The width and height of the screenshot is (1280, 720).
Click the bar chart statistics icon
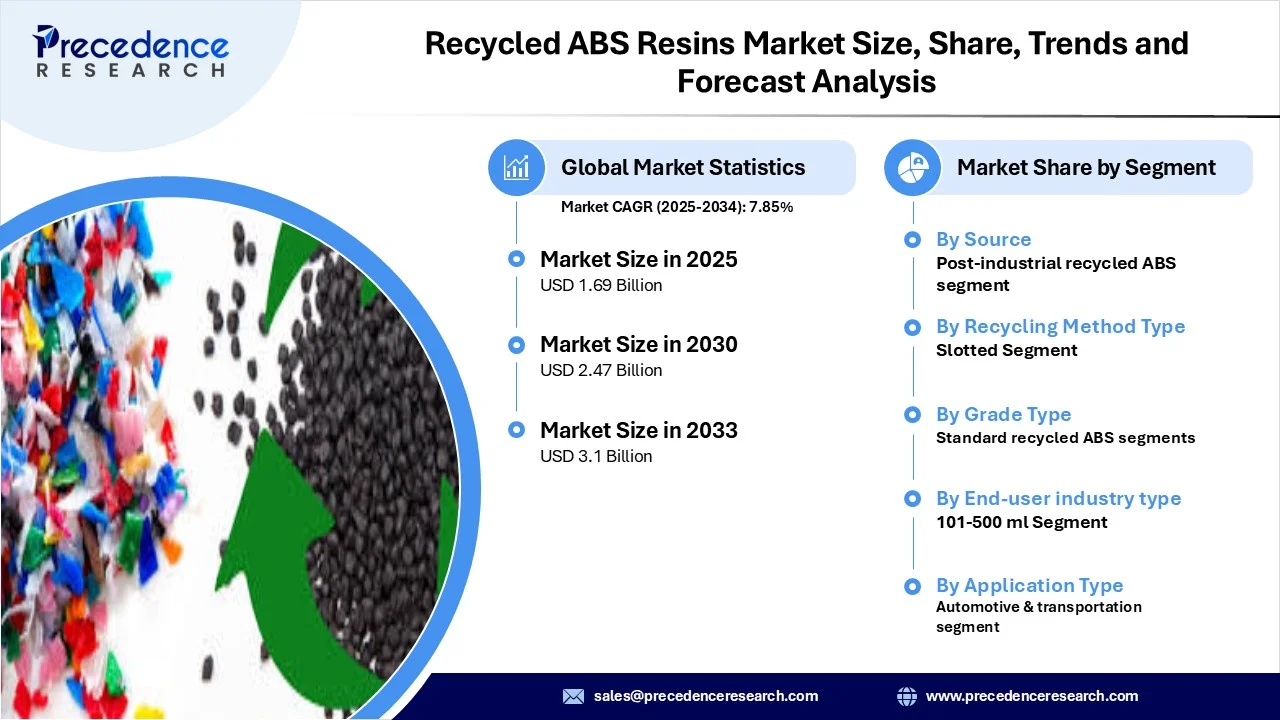pyautogui.click(x=517, y=167)
